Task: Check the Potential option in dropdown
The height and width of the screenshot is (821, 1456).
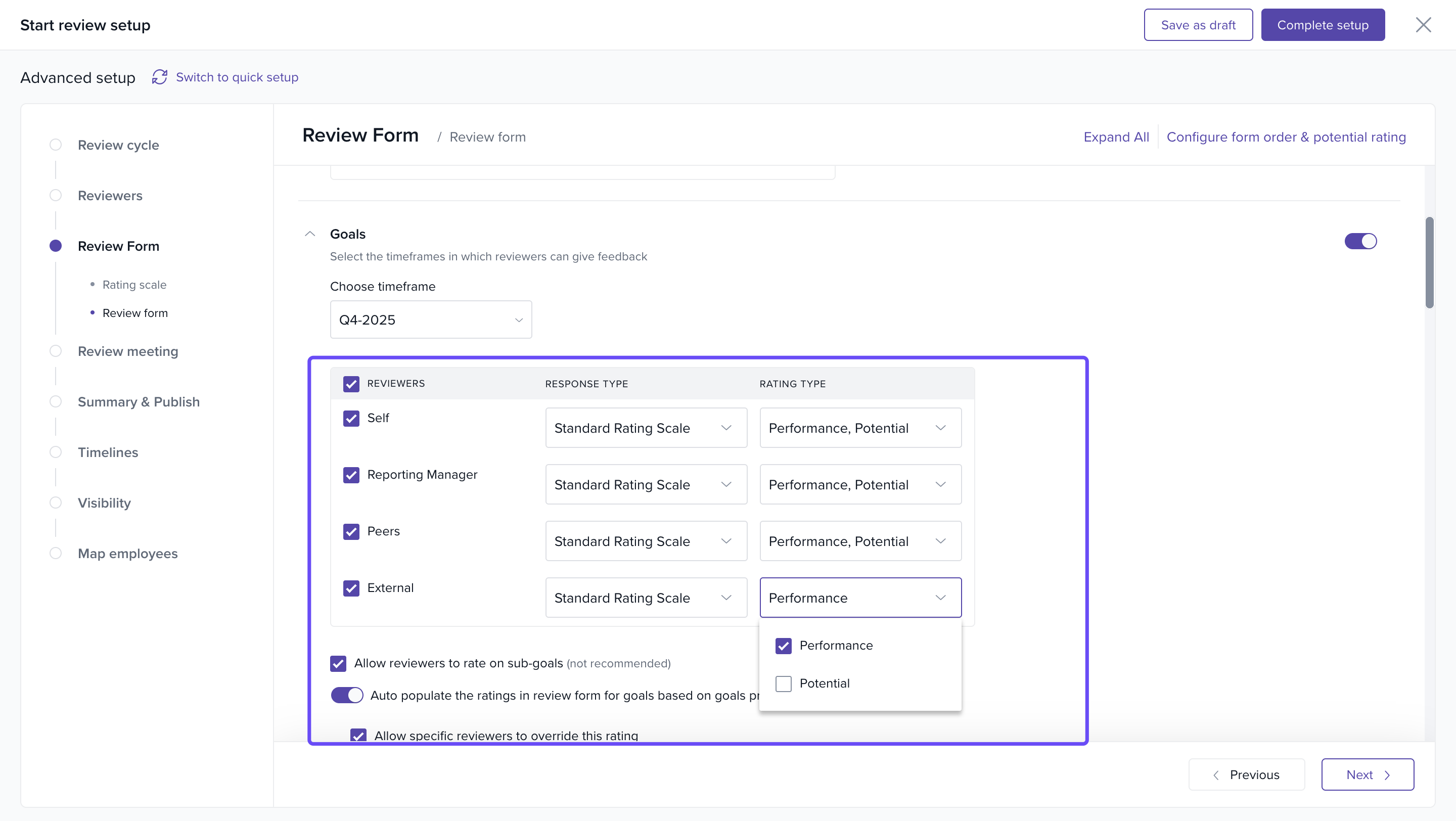Action: click(x=784, y=683)
